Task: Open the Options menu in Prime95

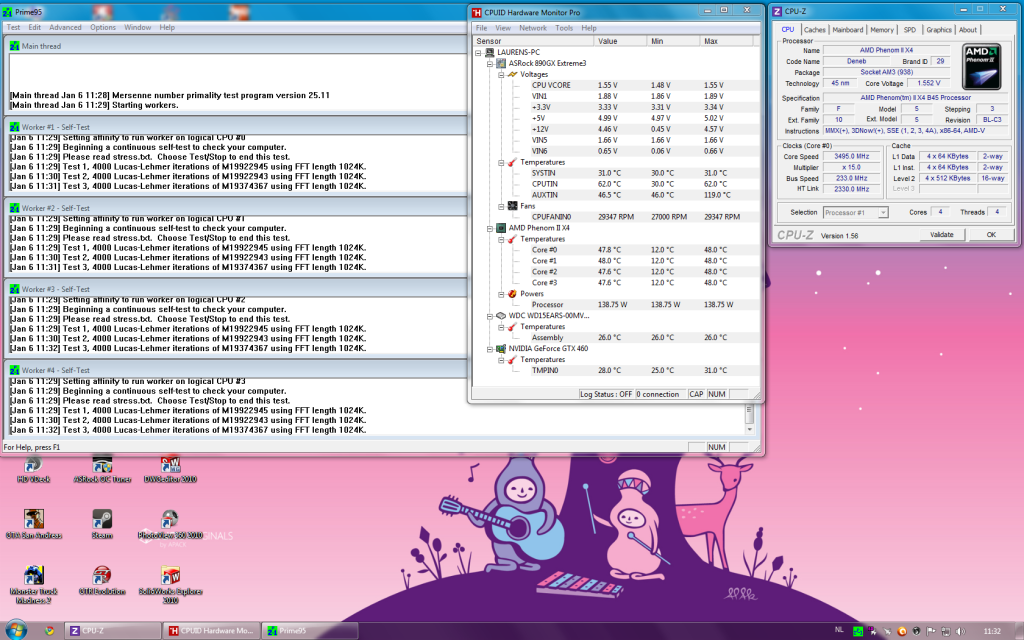Action: pyautogui.click(x=103, y=27)
